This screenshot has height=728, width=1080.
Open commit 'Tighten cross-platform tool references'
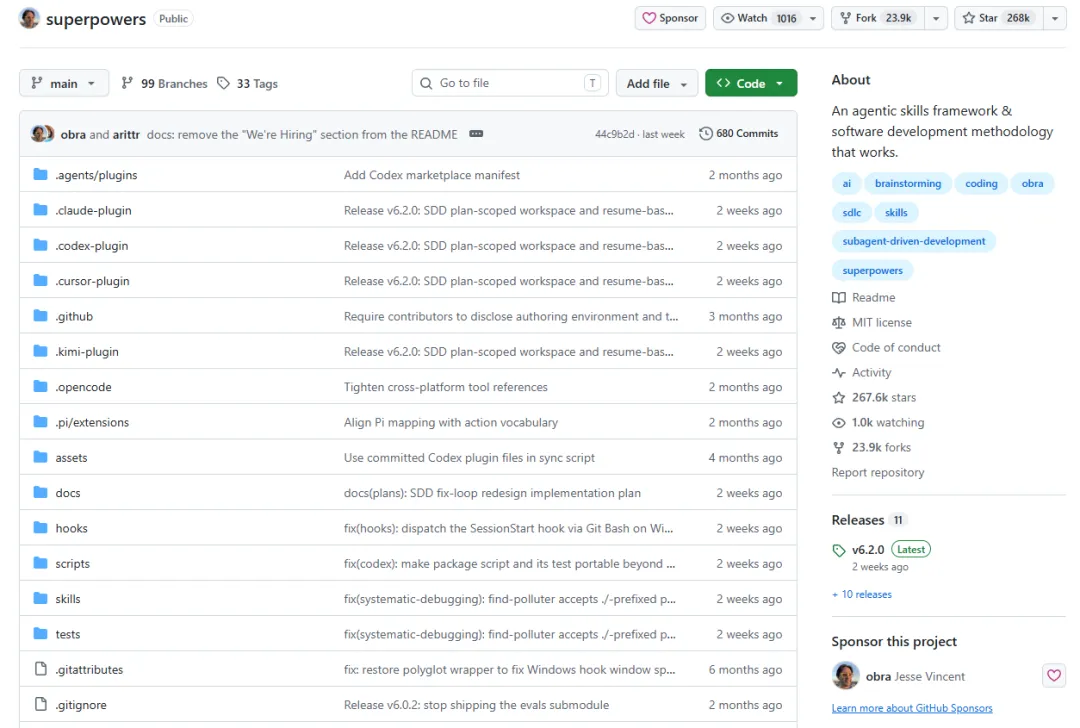(446, 387)
